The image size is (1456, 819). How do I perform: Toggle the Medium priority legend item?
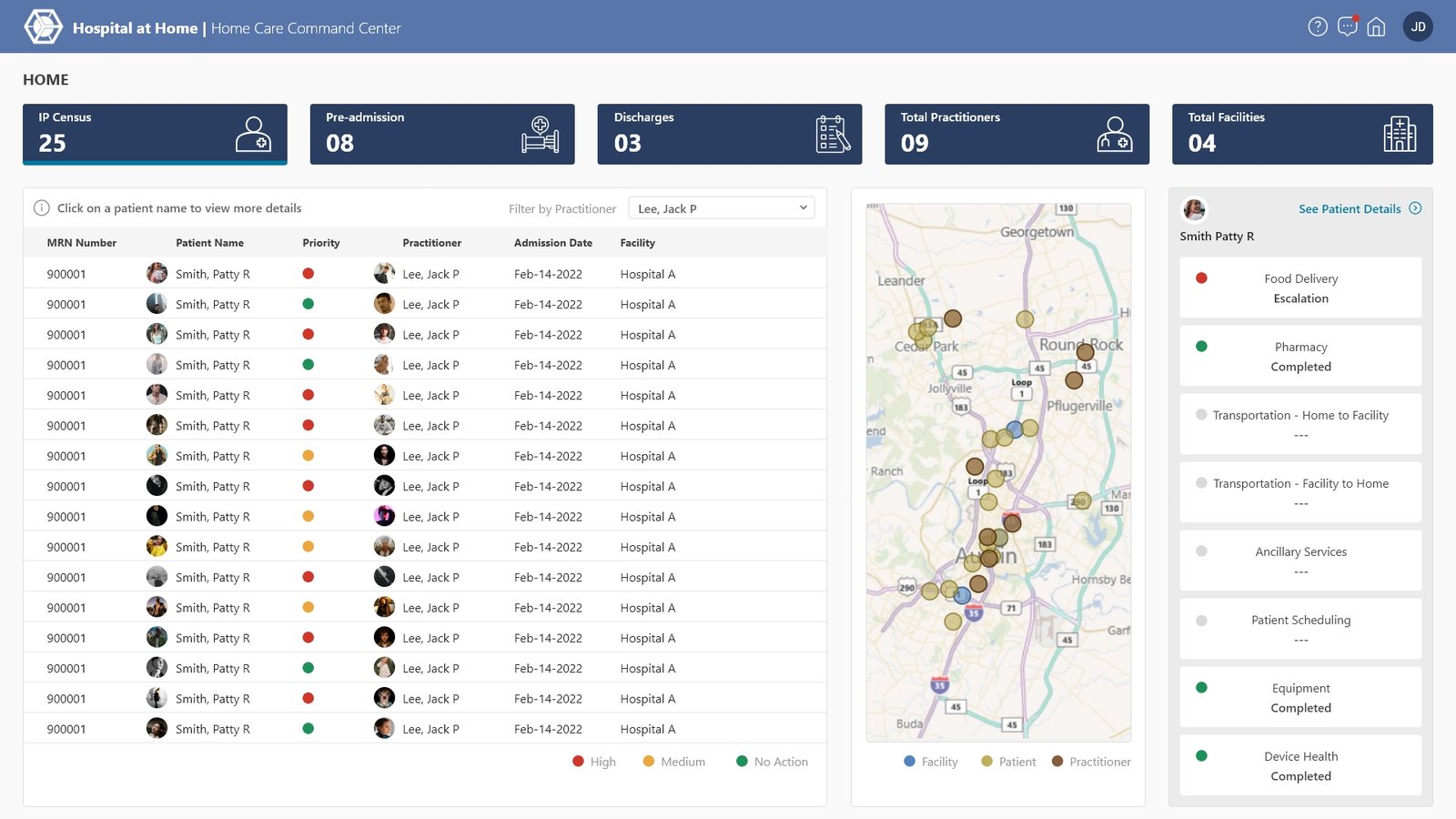(673, 762)
